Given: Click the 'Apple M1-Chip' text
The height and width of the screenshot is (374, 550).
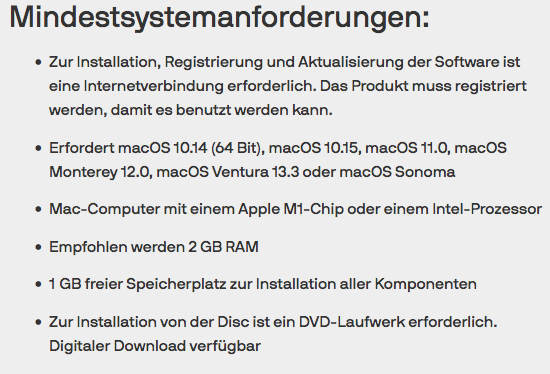Looking at the screenshot, I should tap(291, 209).
